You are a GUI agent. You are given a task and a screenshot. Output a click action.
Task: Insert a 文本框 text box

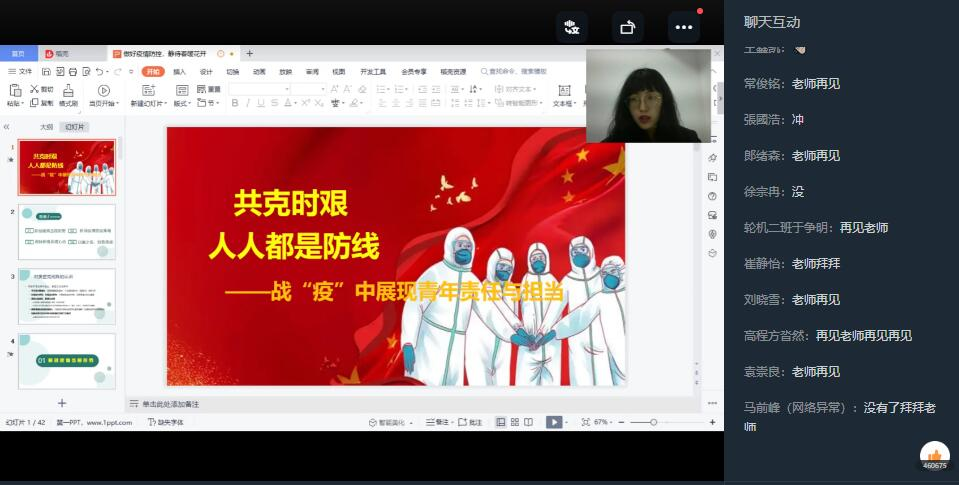pos(563,96)
